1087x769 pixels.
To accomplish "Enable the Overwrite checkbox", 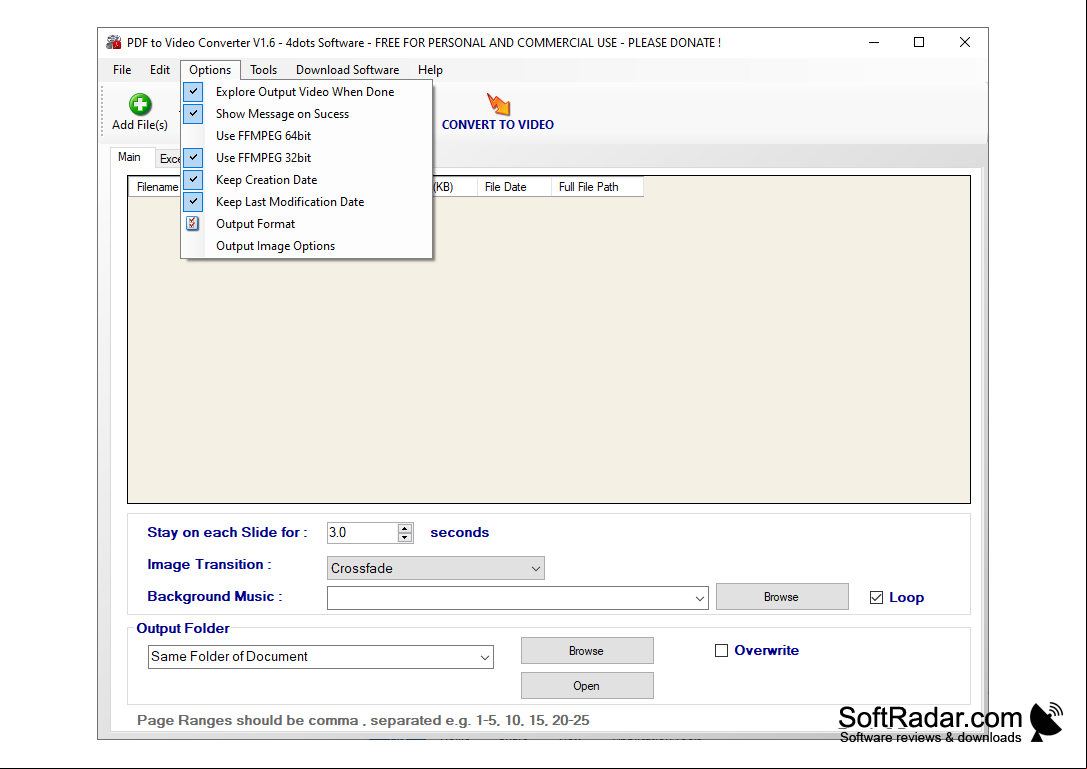I will click(722, 650).
